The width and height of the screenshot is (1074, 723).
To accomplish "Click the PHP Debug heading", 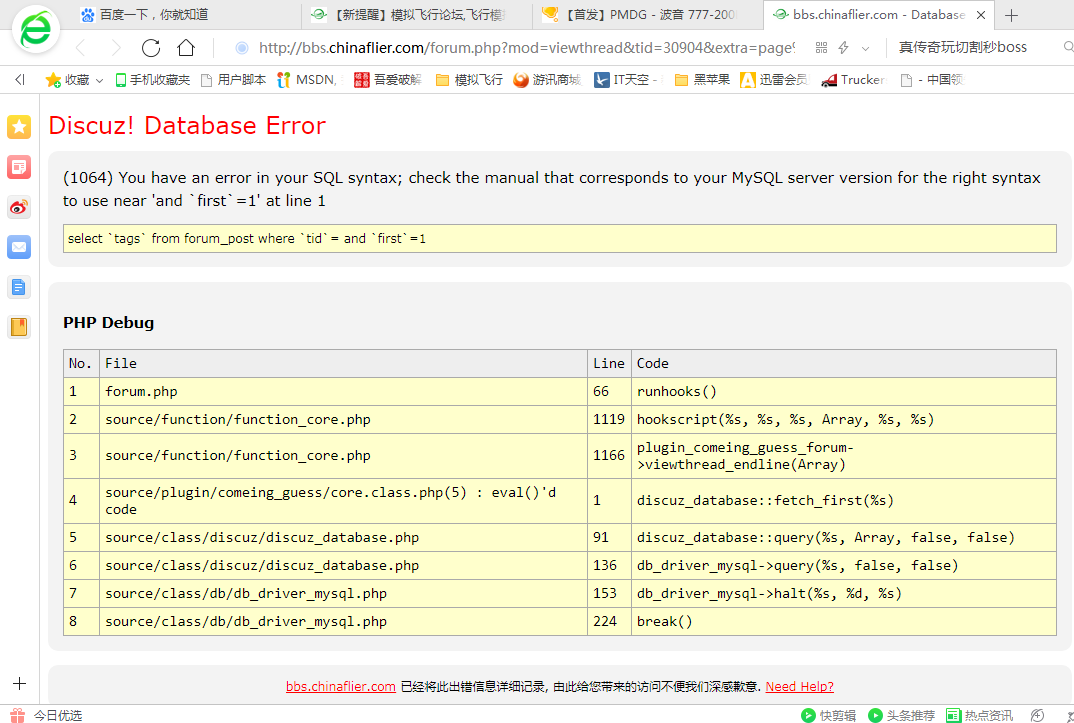I will (x=108, y=322).
